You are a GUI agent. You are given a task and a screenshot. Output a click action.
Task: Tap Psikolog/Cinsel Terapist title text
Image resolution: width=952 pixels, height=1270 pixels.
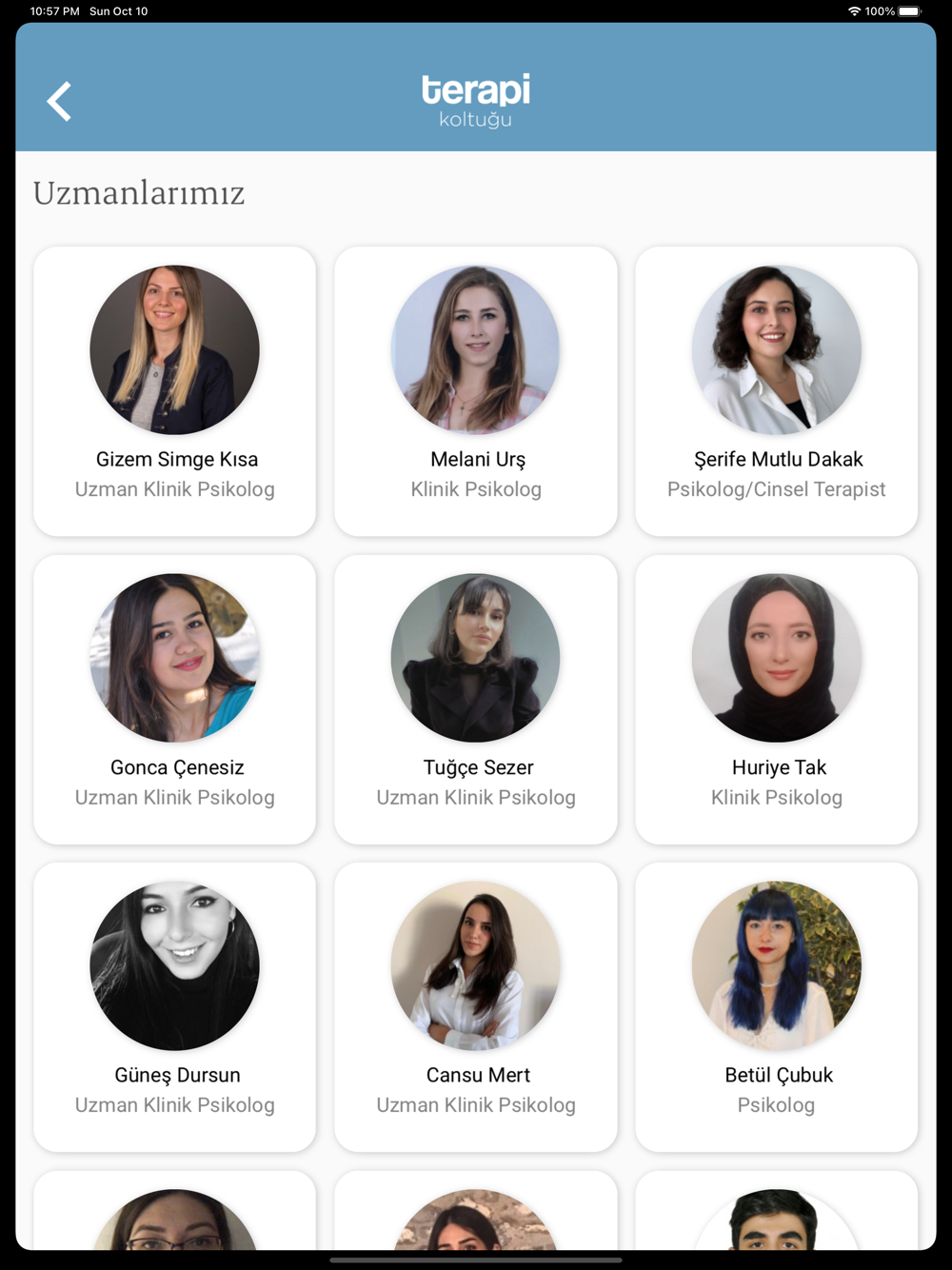point(777,489)
